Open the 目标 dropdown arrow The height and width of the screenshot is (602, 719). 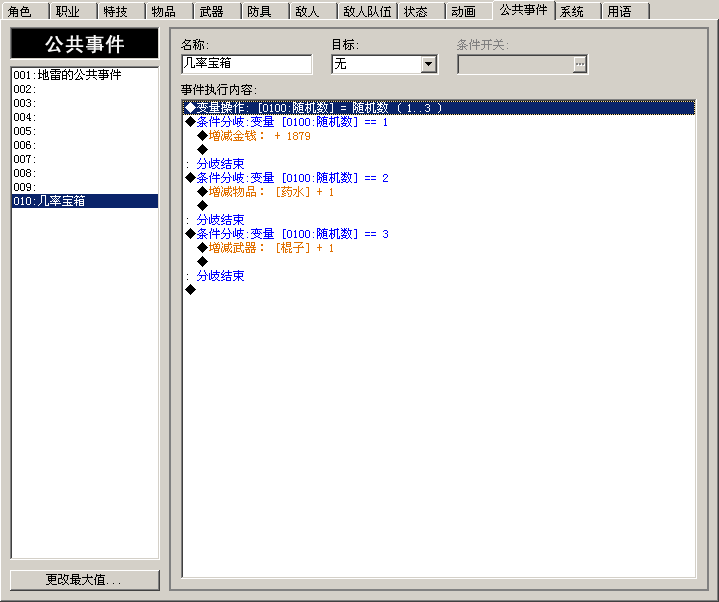tap(429, 64)
